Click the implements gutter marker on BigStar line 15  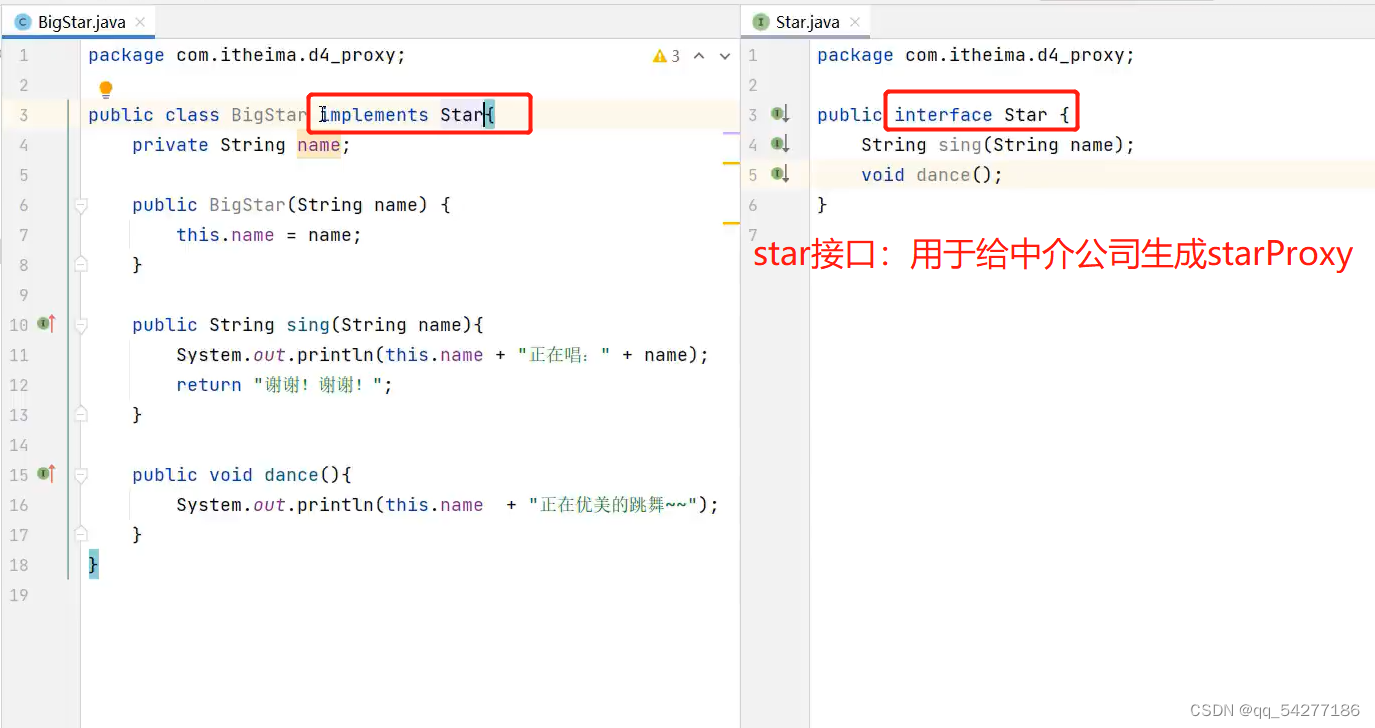point(45,474)
